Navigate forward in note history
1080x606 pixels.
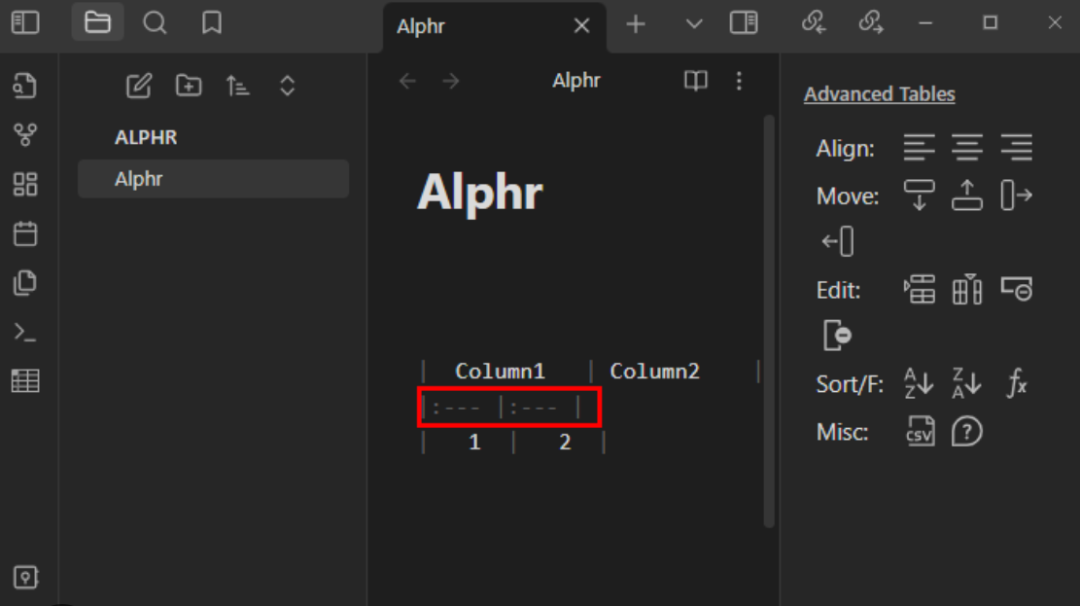pyautogui.click(x=451, y=81)
